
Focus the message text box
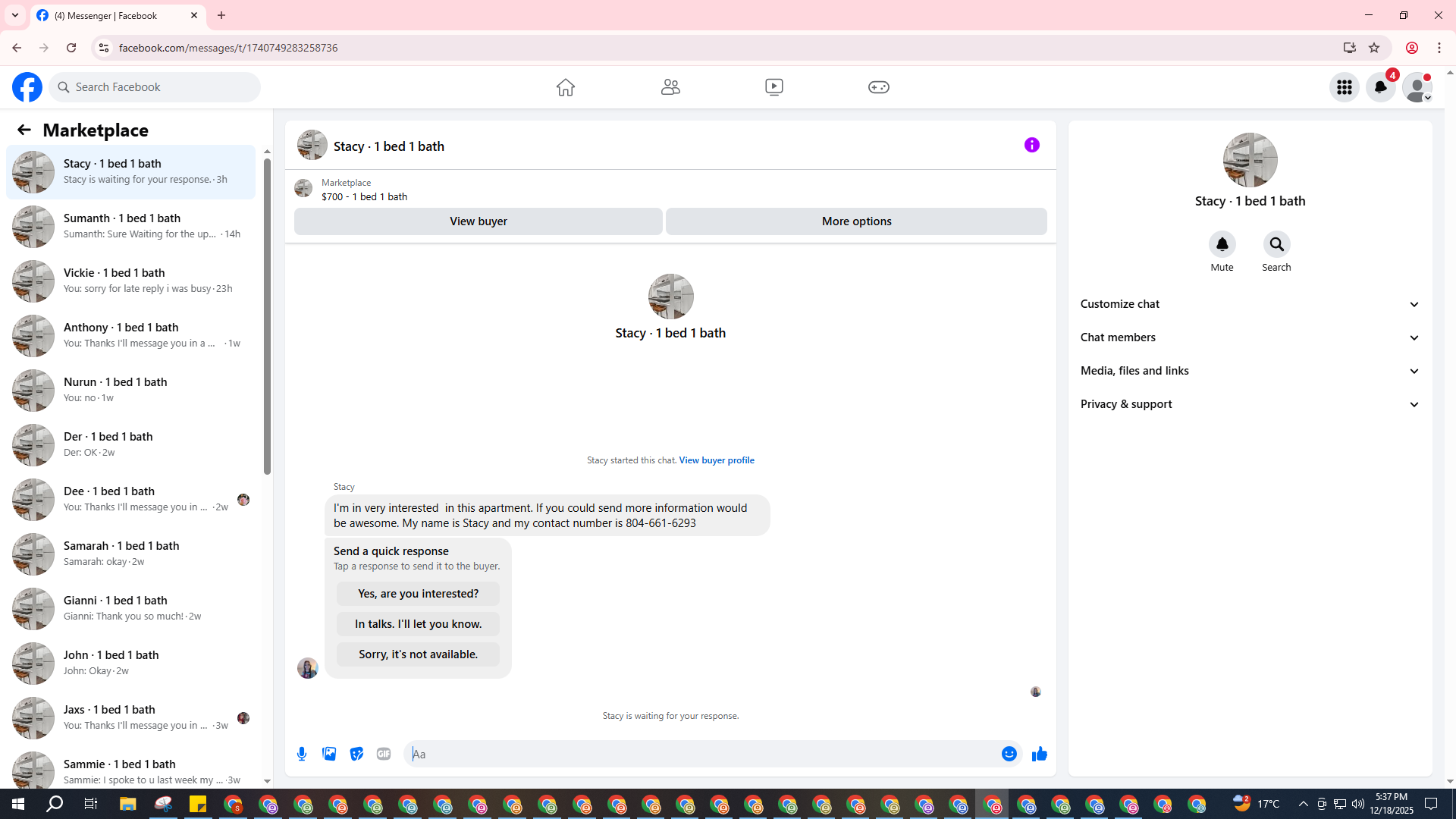pos(701,754)
